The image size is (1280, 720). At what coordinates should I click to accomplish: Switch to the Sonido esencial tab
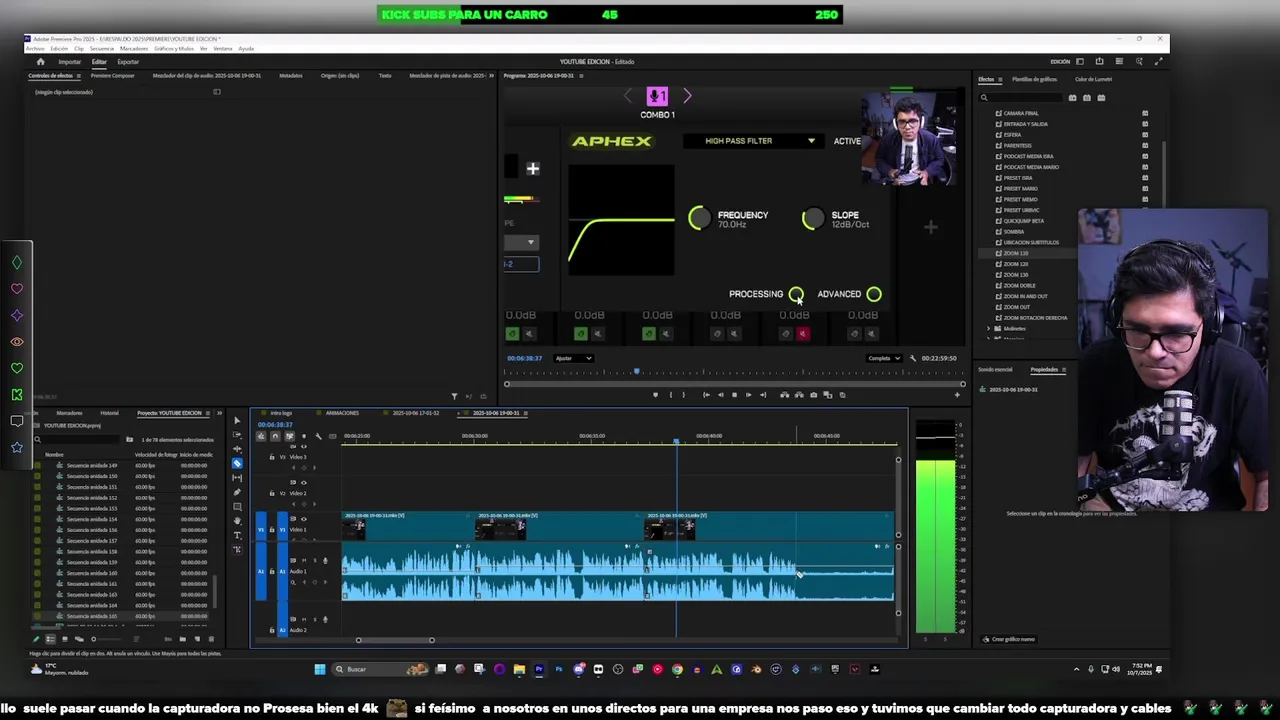995,370
